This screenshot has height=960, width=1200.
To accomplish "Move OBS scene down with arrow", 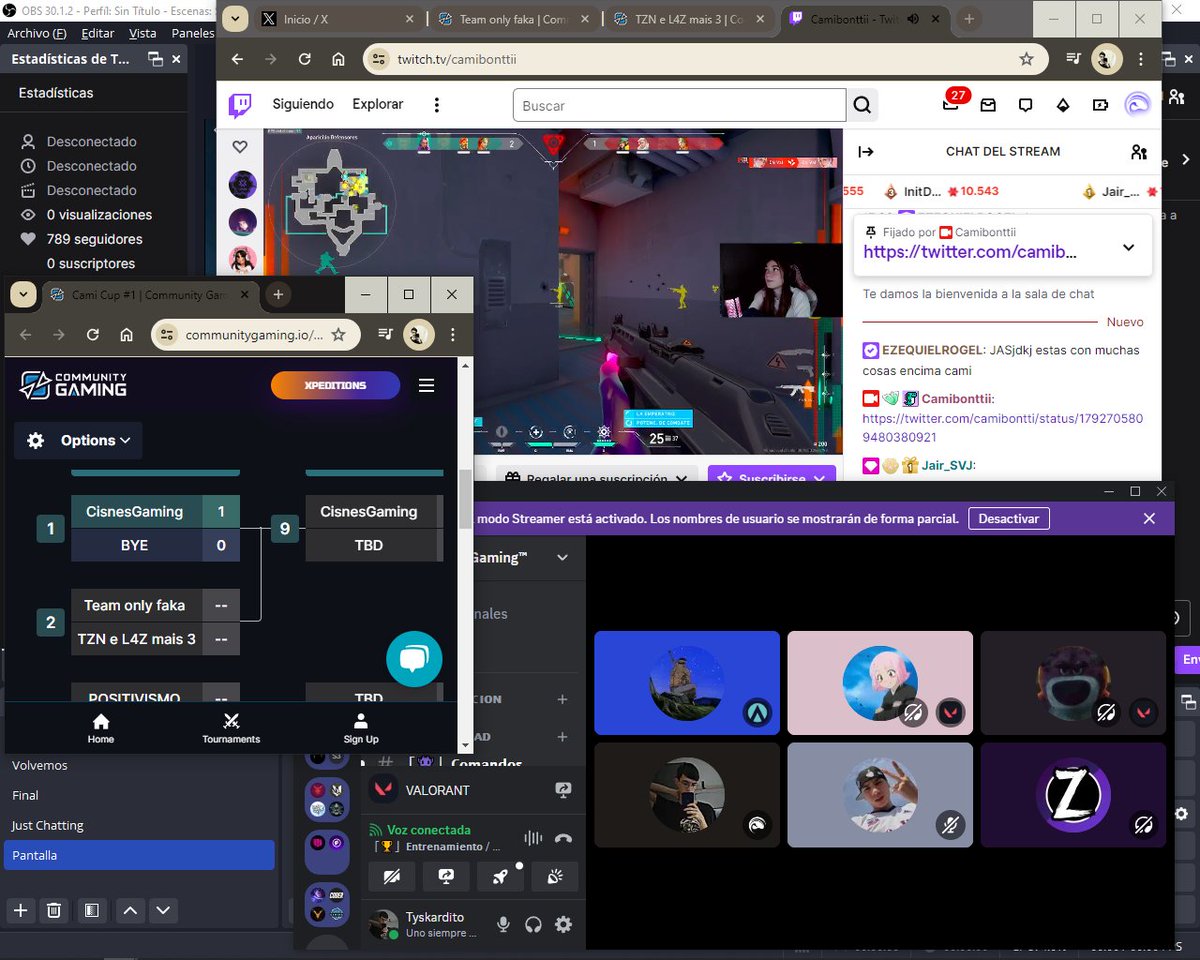I will 163,910.
